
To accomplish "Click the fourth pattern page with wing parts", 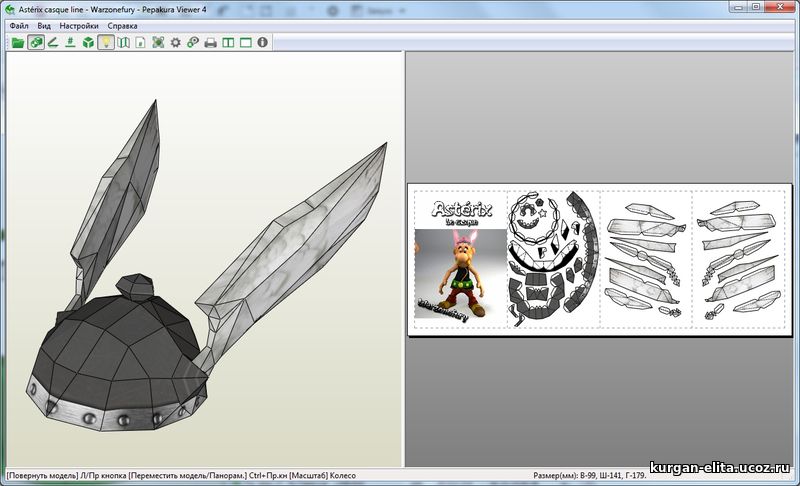I will [739, 259].
